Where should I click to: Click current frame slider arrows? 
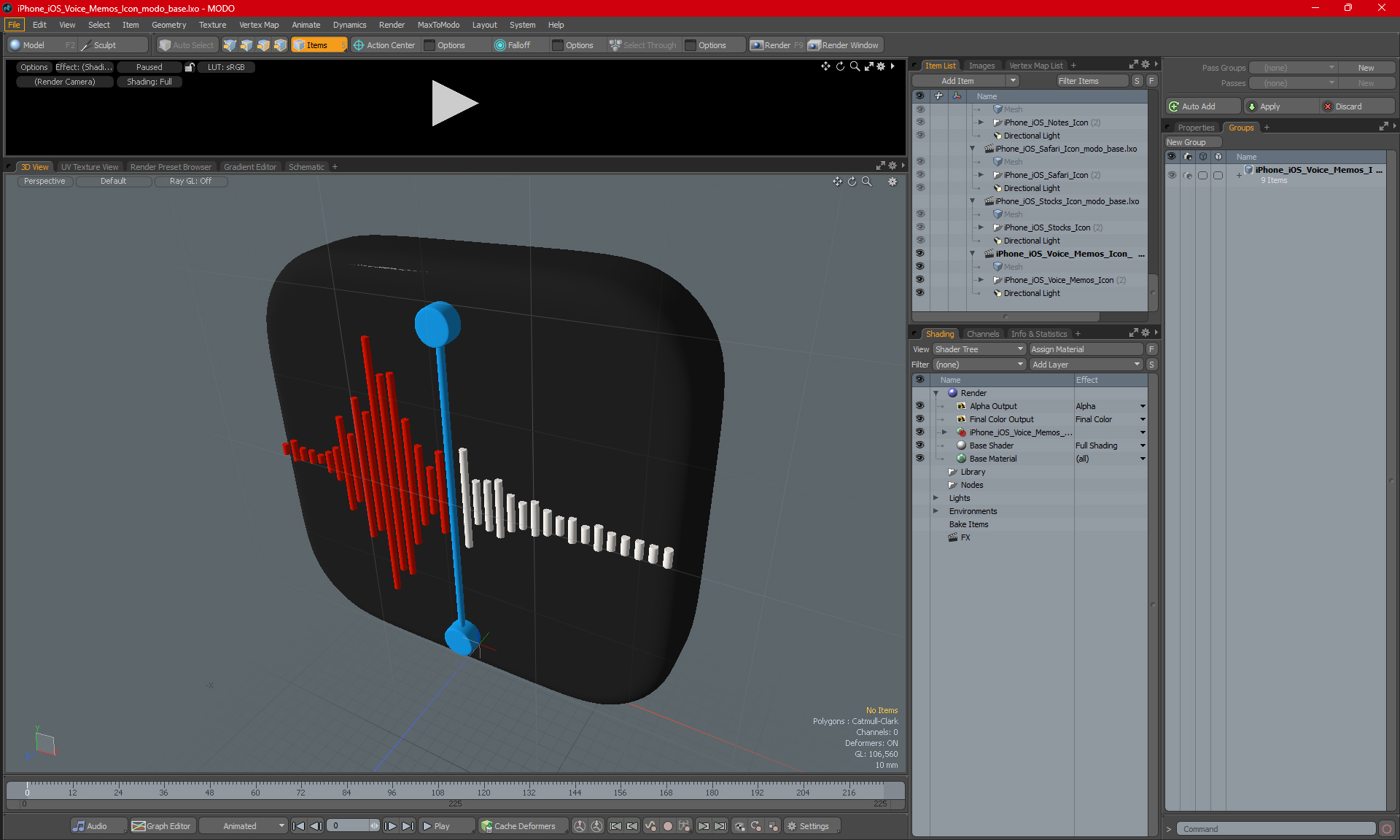click(374, 826)
